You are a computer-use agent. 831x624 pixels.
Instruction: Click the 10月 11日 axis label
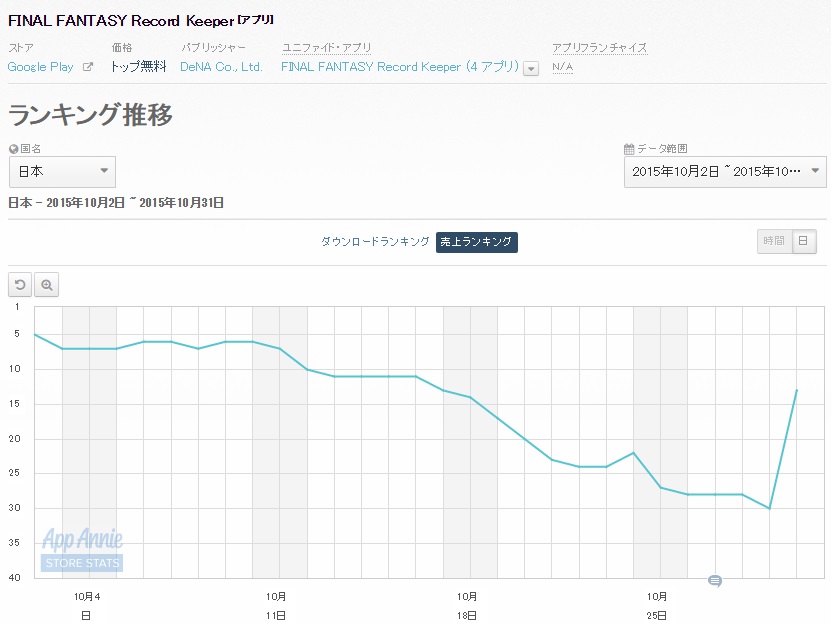[276, 606]
